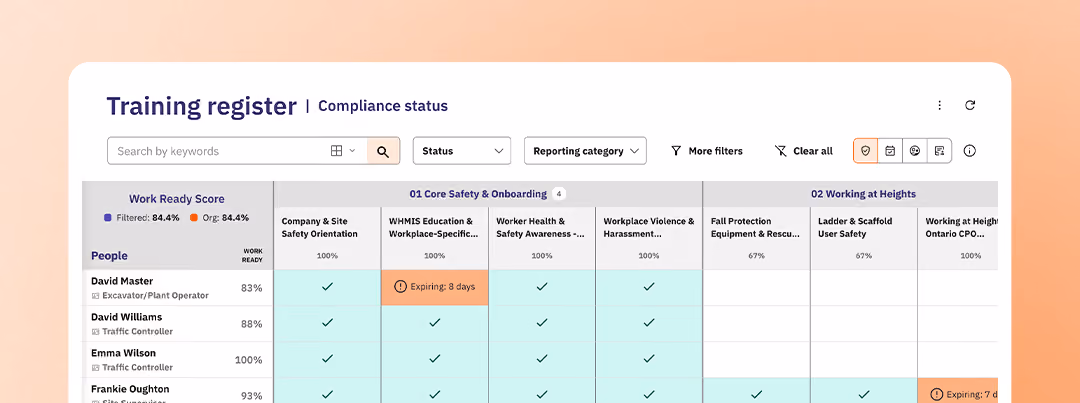The width and height of the screenshot is (1080, 403).
Task: Switch to the calendar view icon
Action: pos(890,151)
